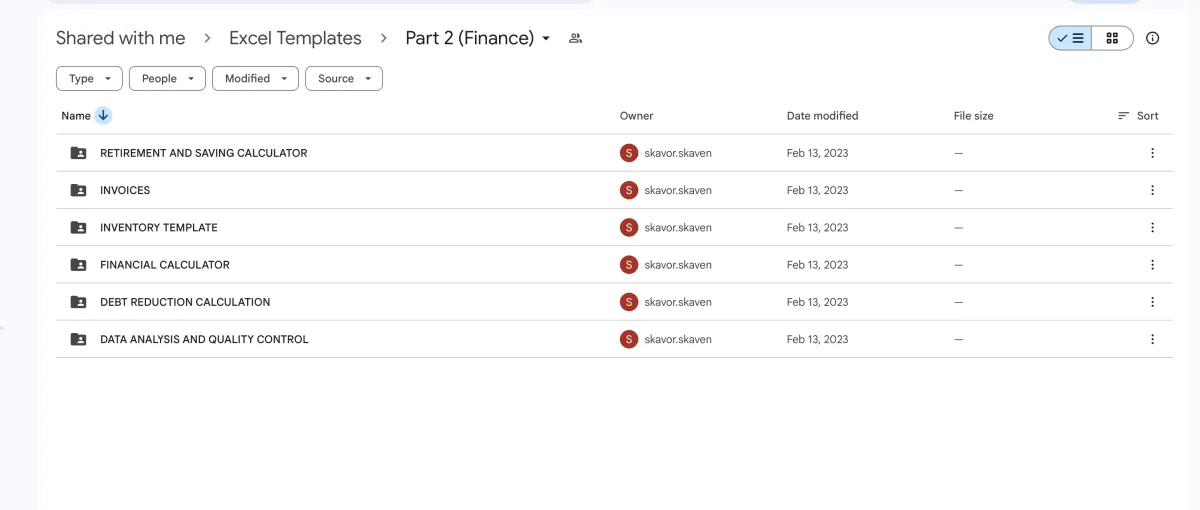The image size is (1200, 510).
Task: Open RETIREMENT AND SAVING CALCULATOR folder
Action: point(203,153)
